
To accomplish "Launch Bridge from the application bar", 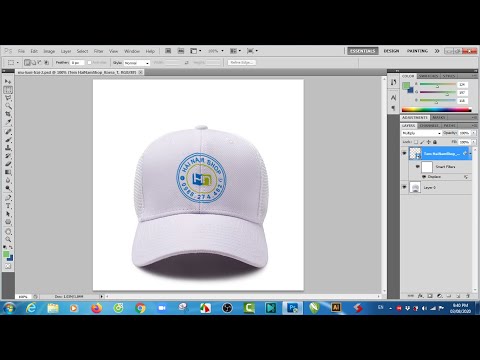I will [168, 51].
